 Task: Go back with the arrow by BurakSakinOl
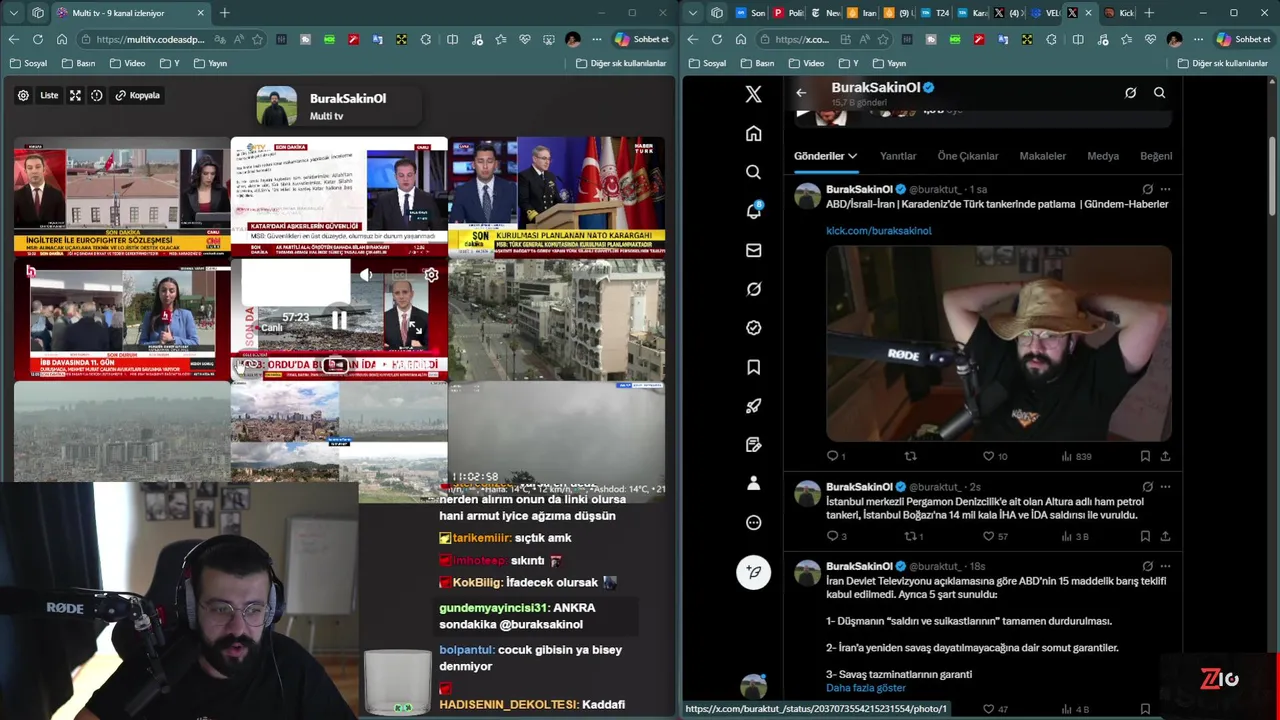click(801, 93)
